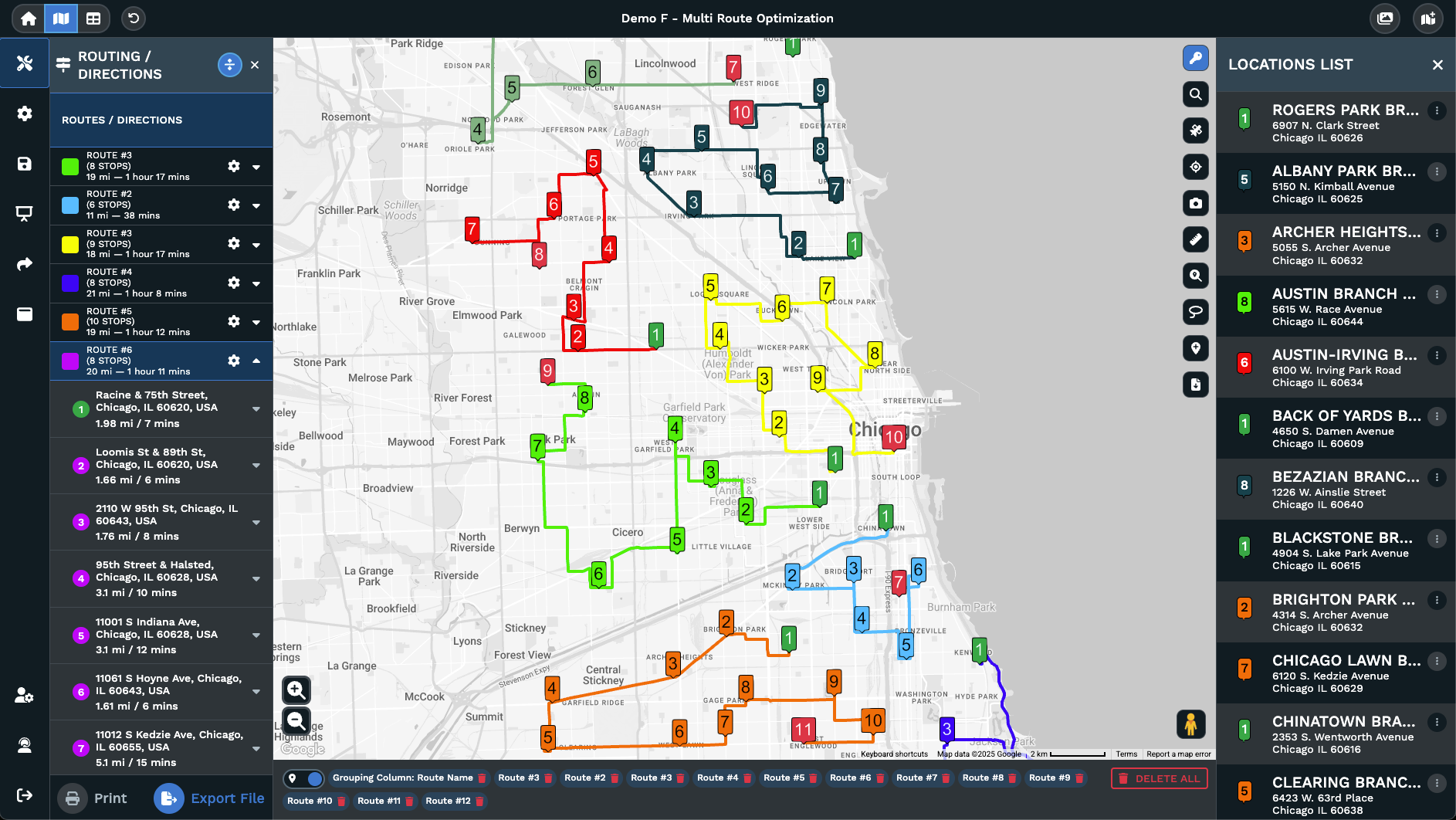The image size is (1456, 820).
Task: Switch to the home view
Action: (x=29, y=19)
